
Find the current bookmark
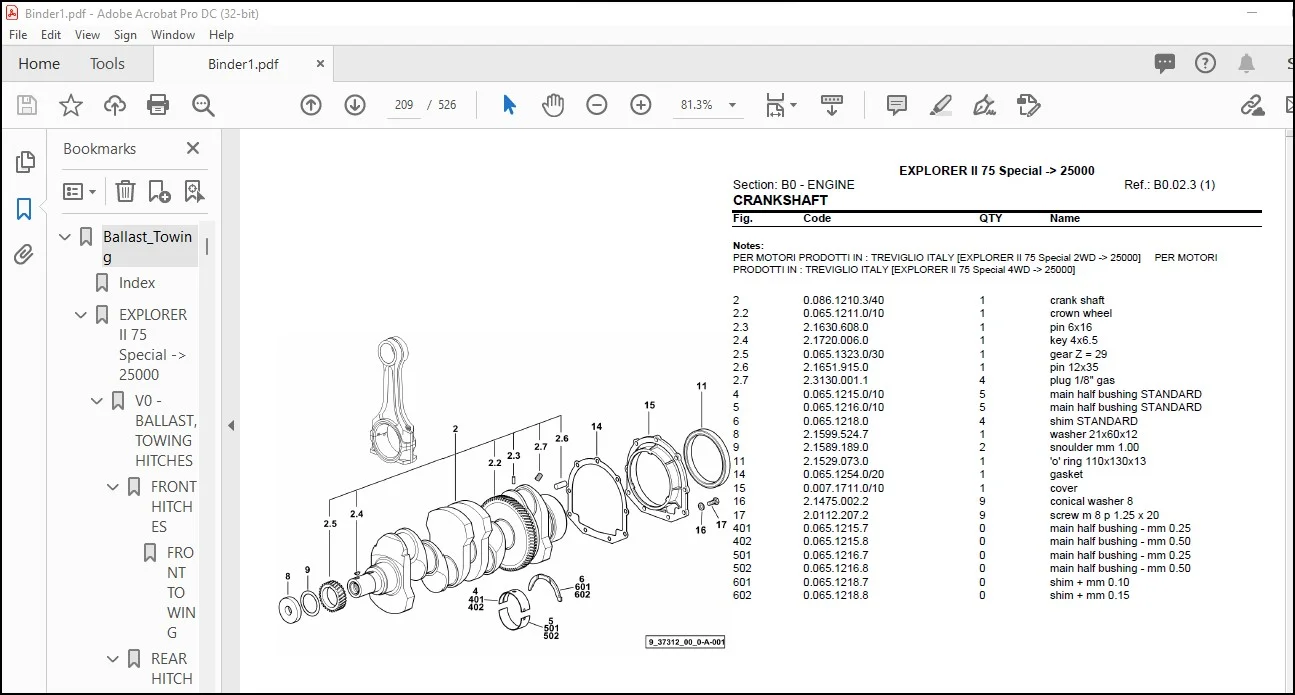(194, 191)
